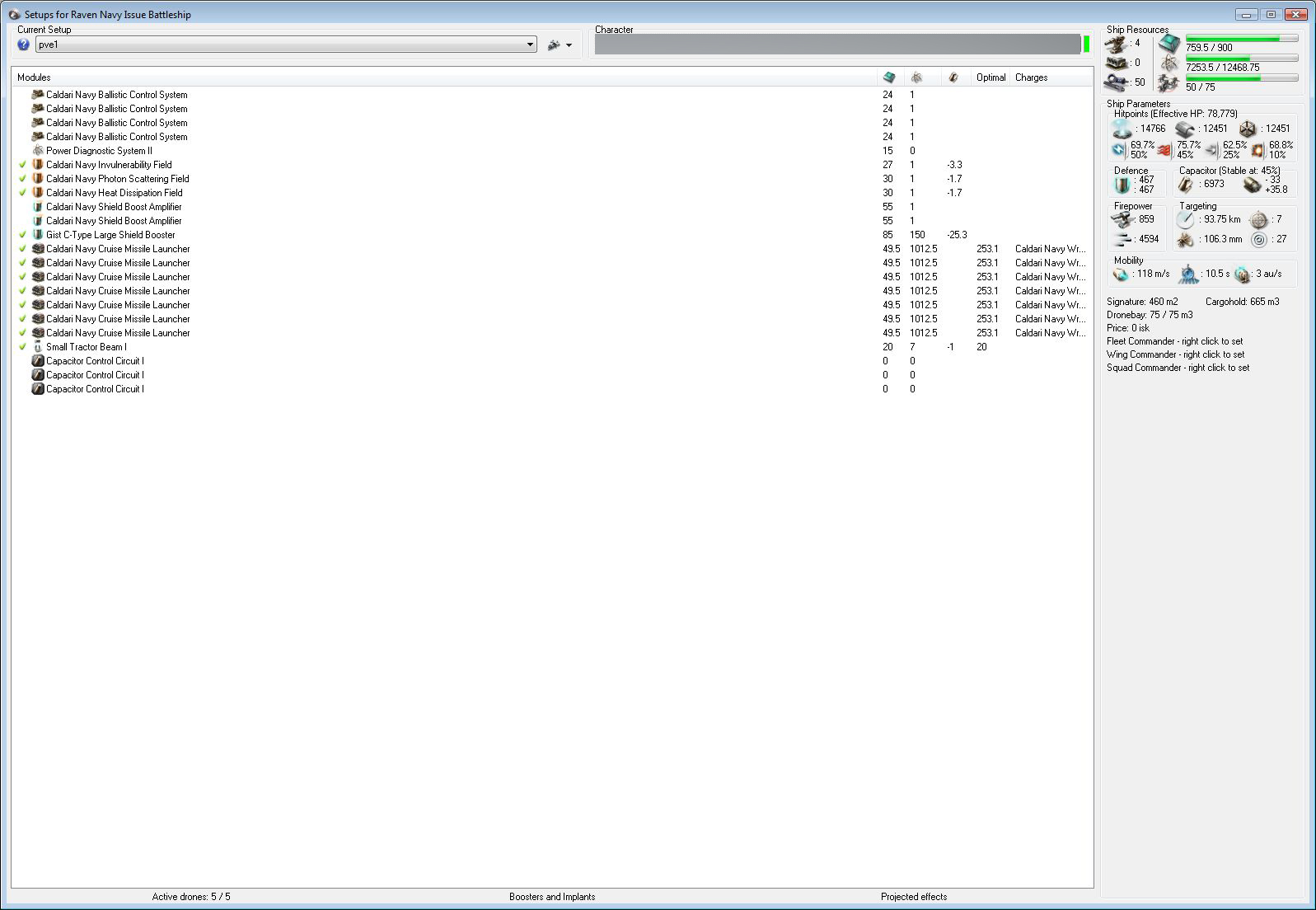The image size is (1316, 910).
Task: Click the capacitor capacity icon showing 6973
Action: pos(1187,185)
